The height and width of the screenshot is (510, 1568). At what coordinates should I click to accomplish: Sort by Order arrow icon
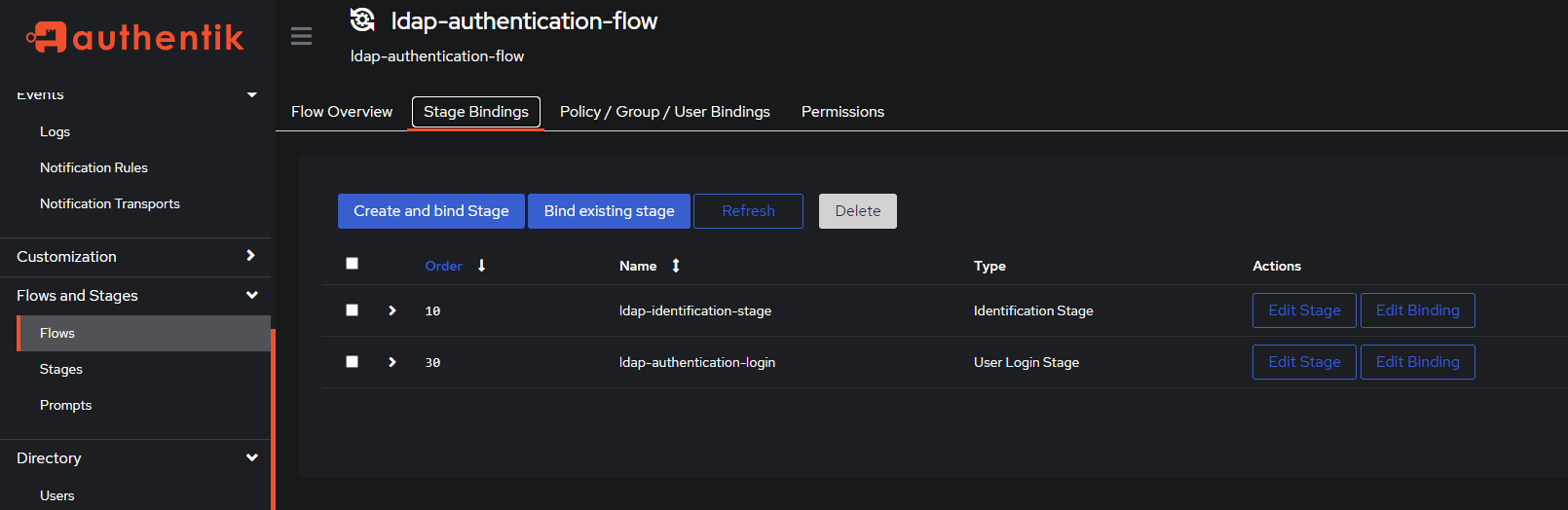(481, 266)
